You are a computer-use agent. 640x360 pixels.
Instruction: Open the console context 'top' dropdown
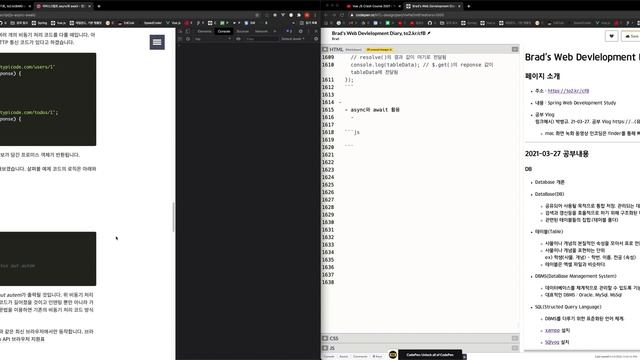coord(213,39)
